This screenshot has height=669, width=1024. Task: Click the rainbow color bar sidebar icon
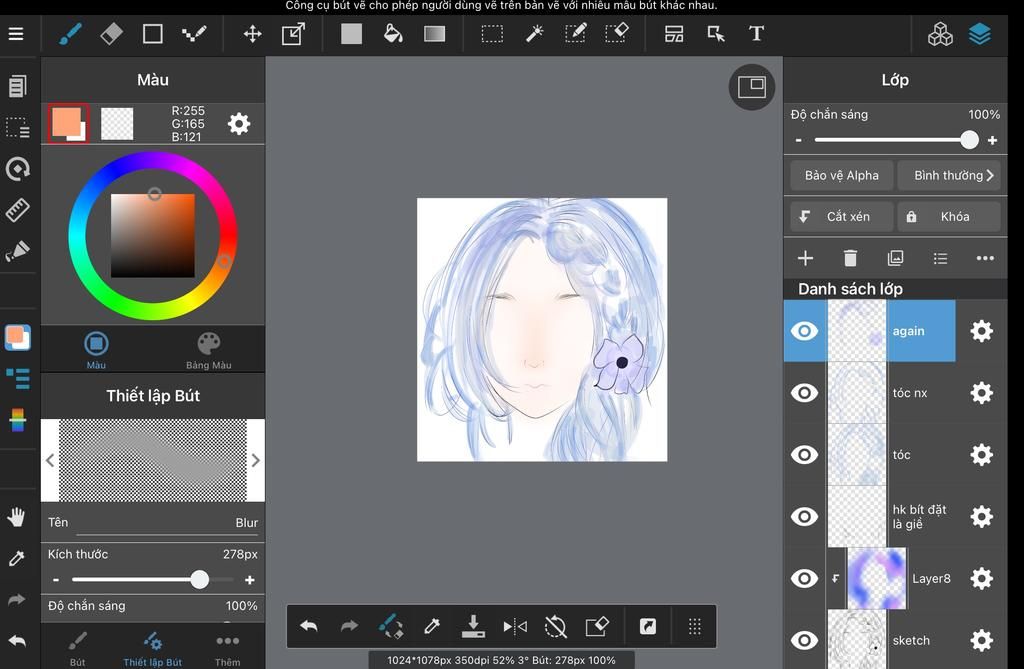(x=18, y=420)
